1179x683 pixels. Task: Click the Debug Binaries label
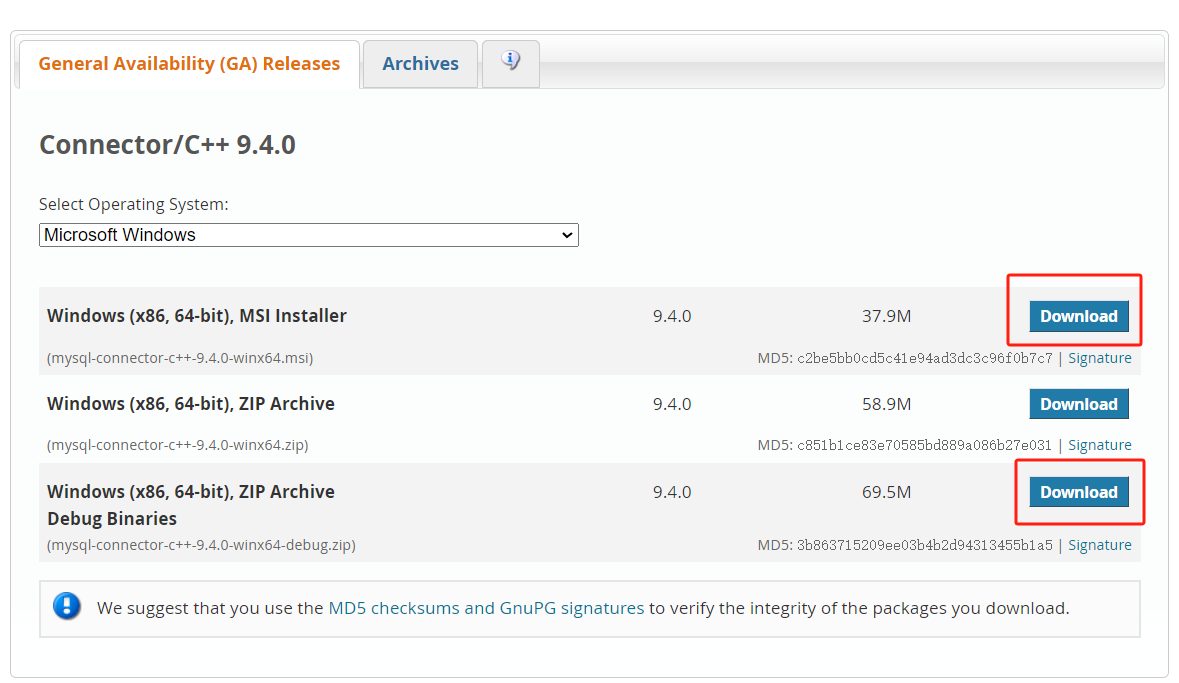click(112, 519)
